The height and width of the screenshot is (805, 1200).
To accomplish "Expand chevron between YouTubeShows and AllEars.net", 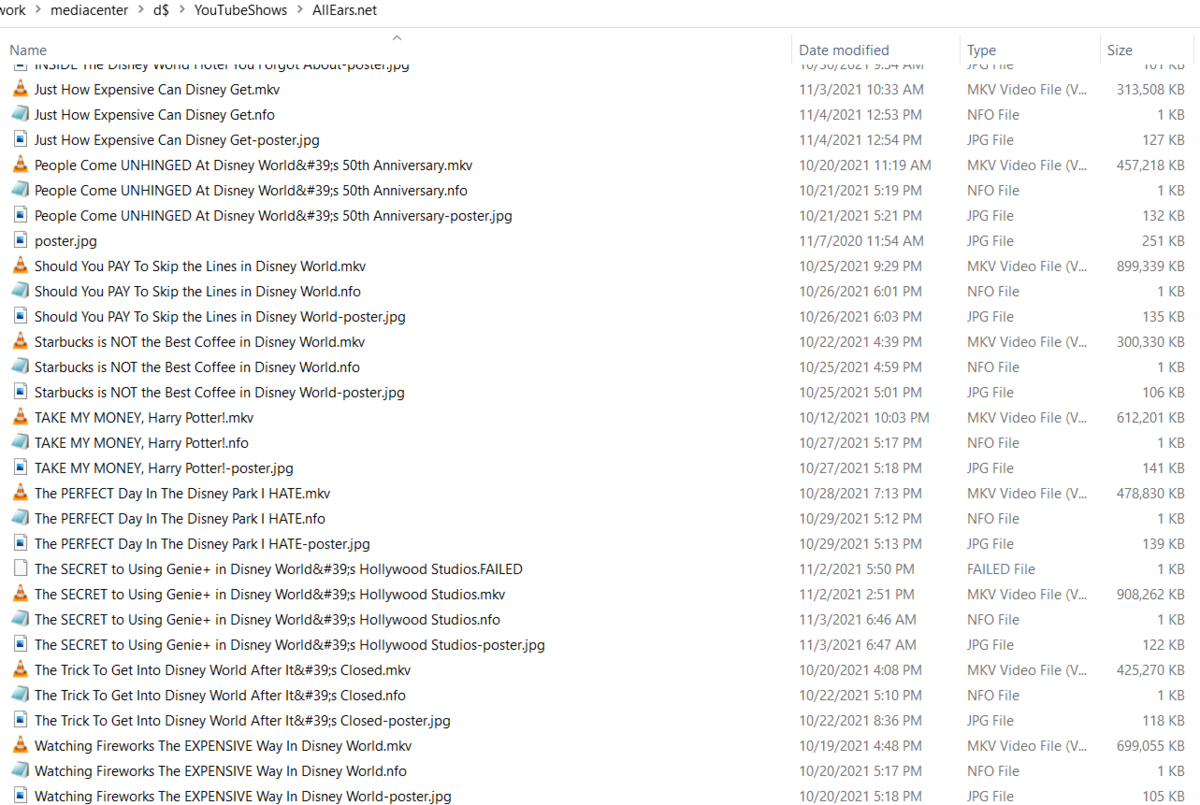I will 300,10.
